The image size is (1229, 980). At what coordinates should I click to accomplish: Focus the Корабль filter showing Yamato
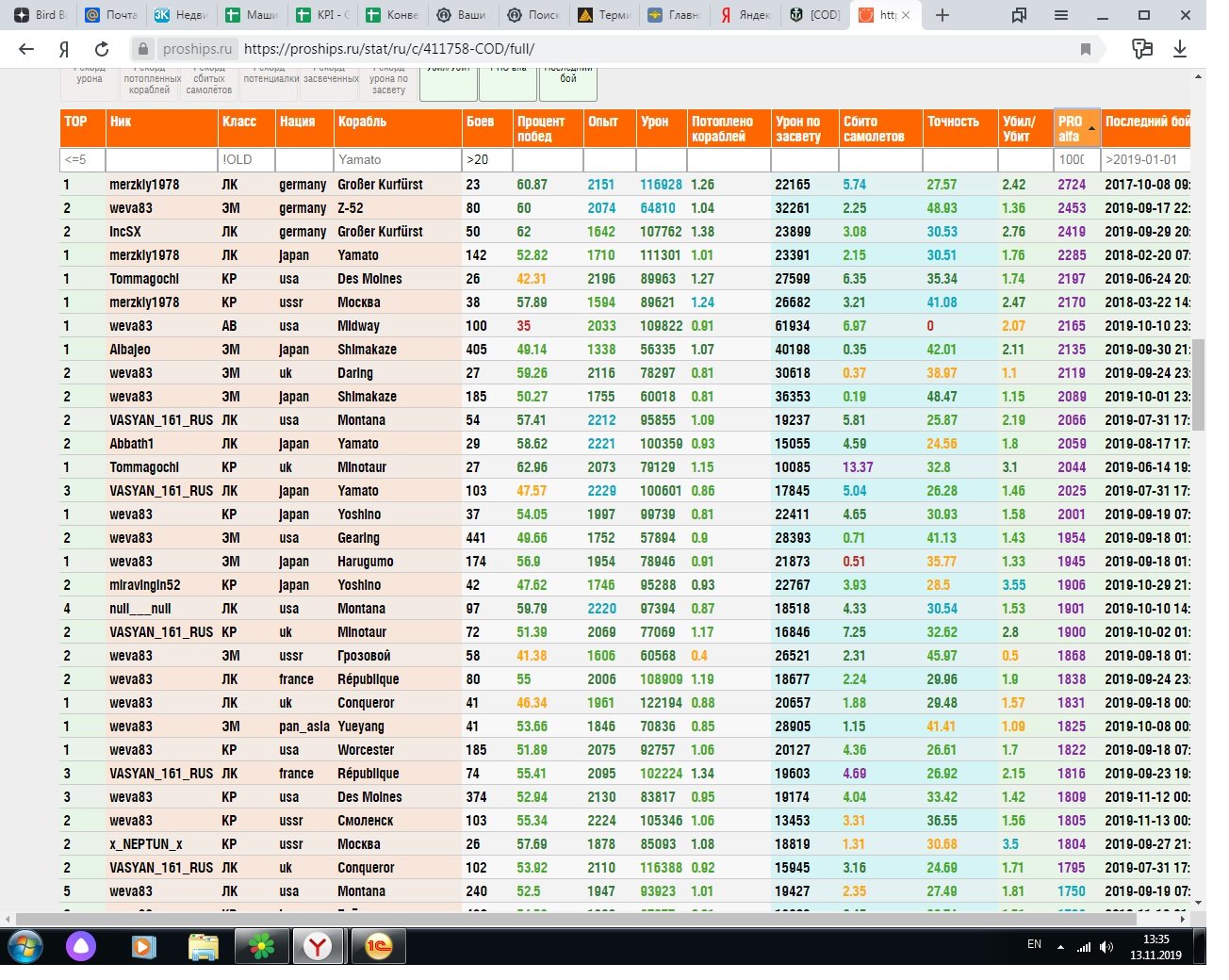[398, 159]
